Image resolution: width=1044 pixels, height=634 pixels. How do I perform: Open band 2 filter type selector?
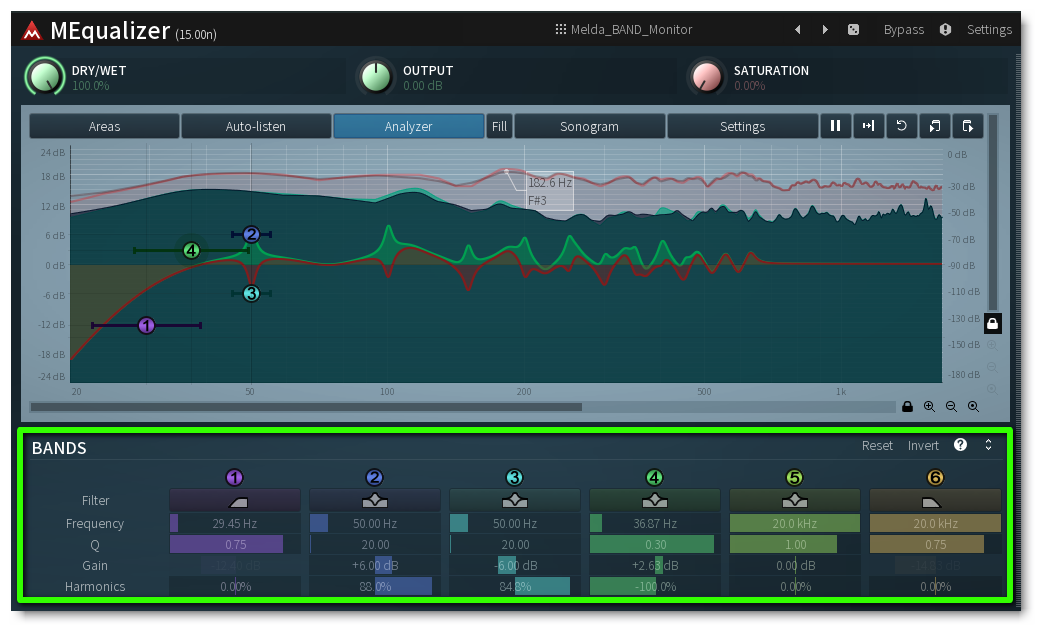point(375,500)
